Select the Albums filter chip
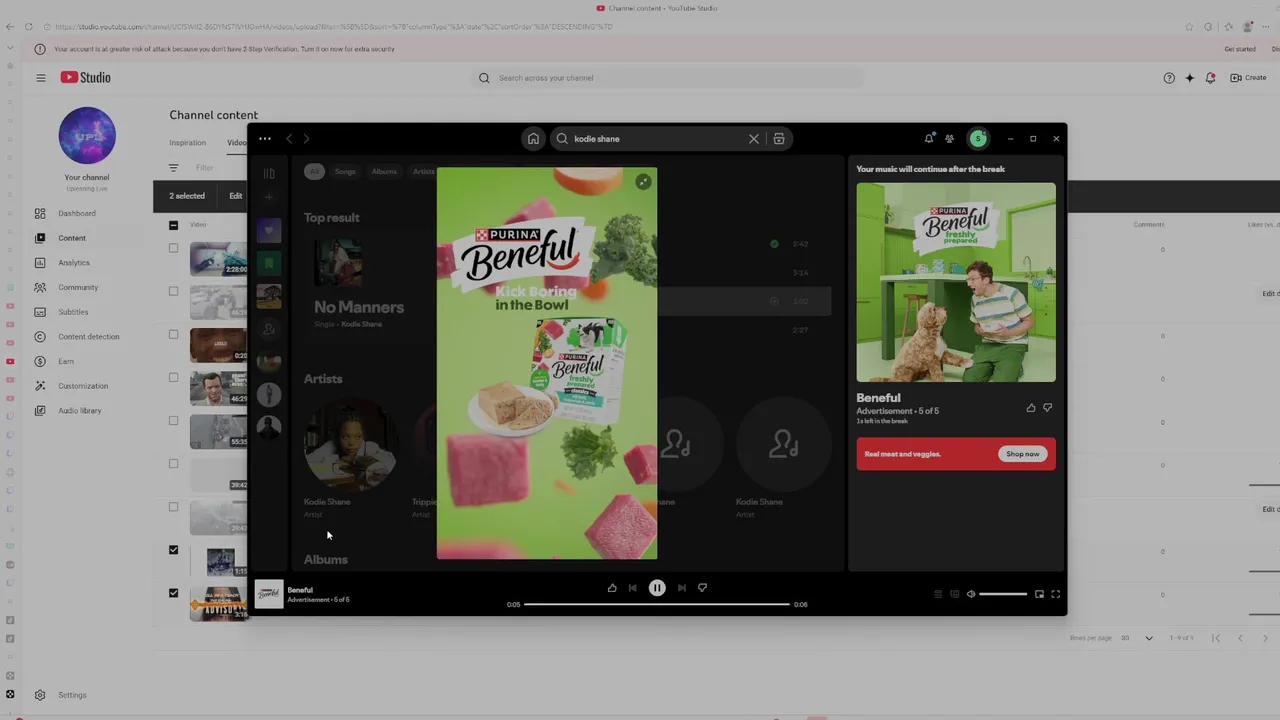The image size is (1280, 720). (x=384, y=172)
